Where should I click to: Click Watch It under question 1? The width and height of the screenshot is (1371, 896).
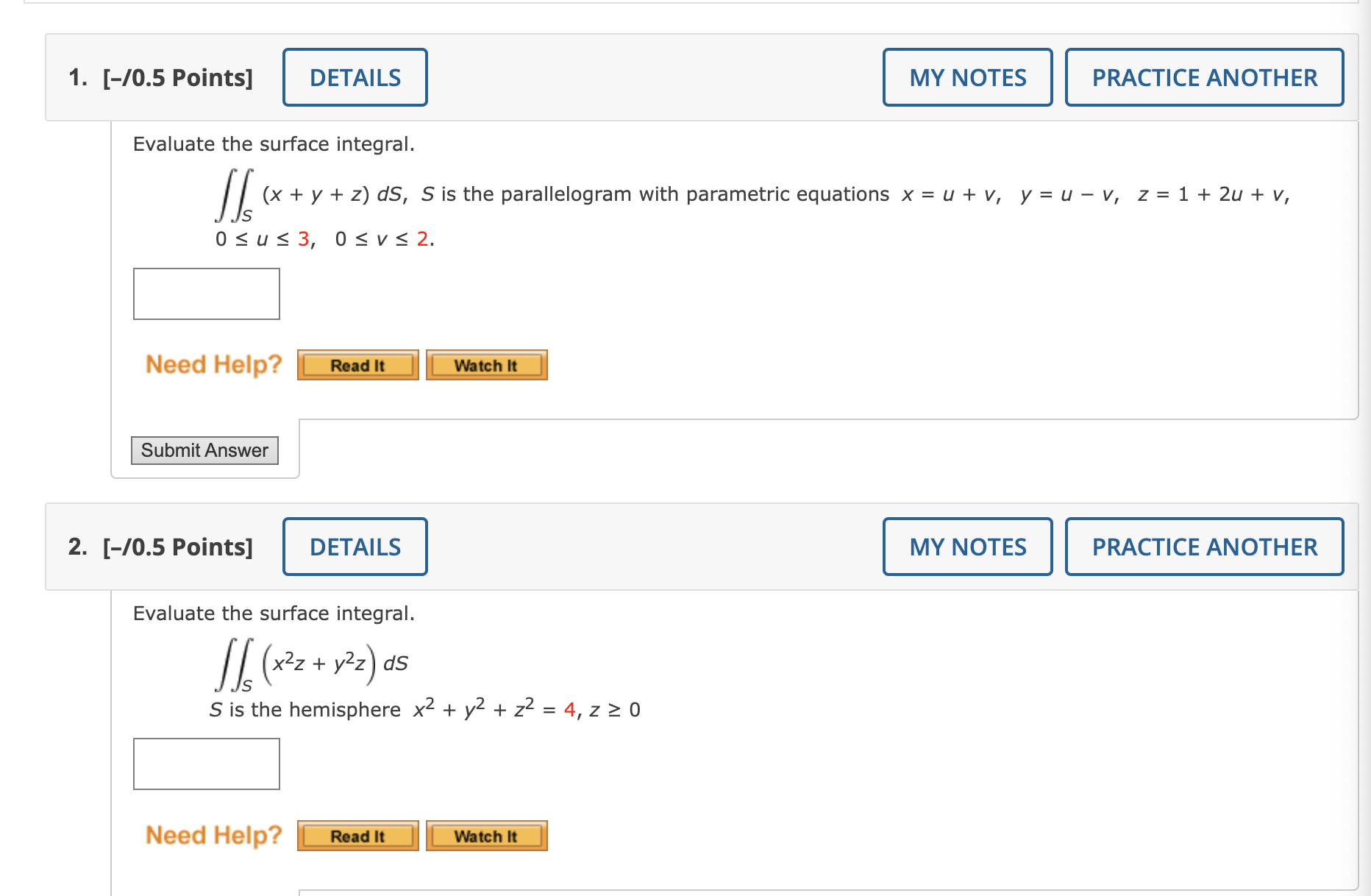click(x=487, y=365)
